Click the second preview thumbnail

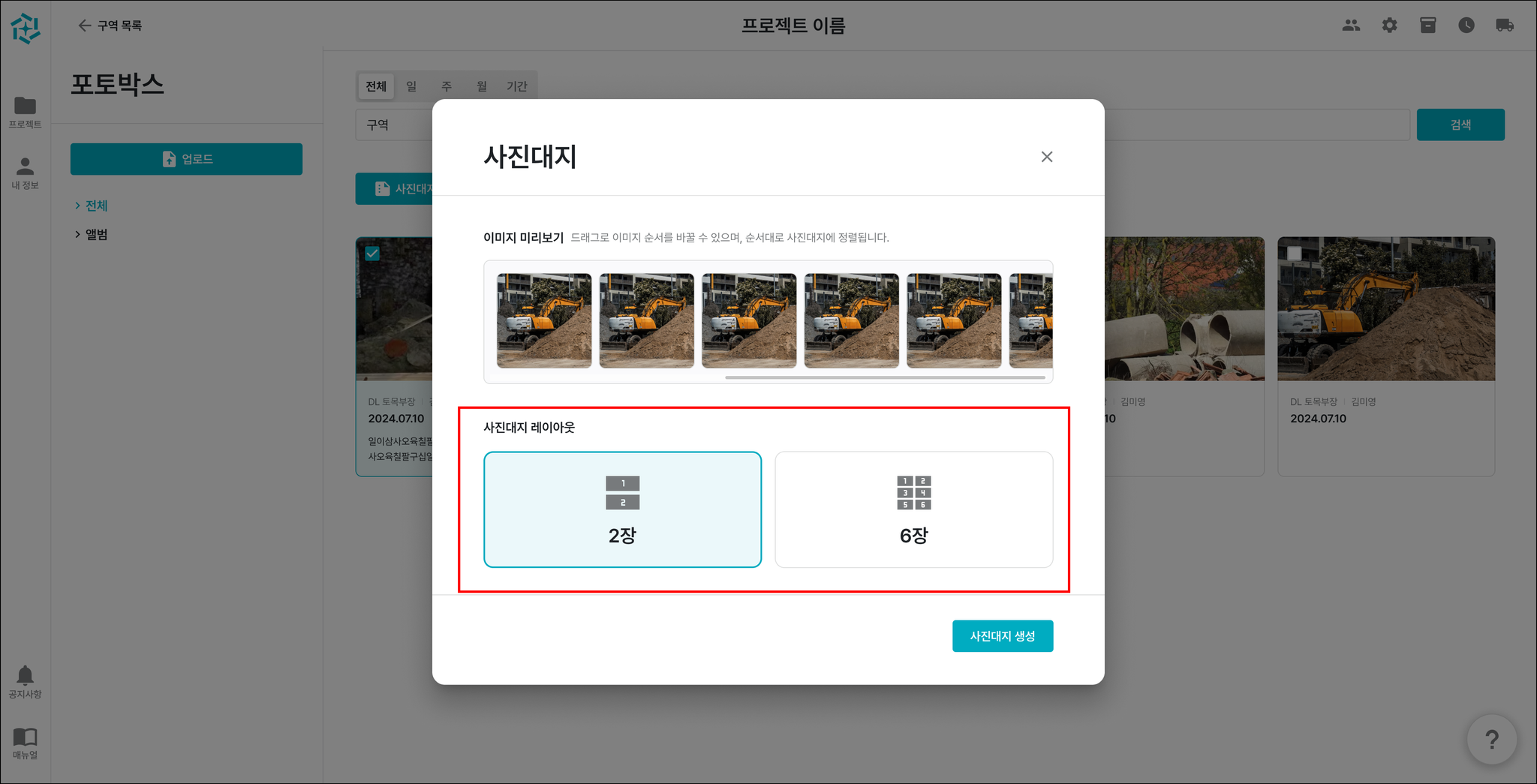646,320
